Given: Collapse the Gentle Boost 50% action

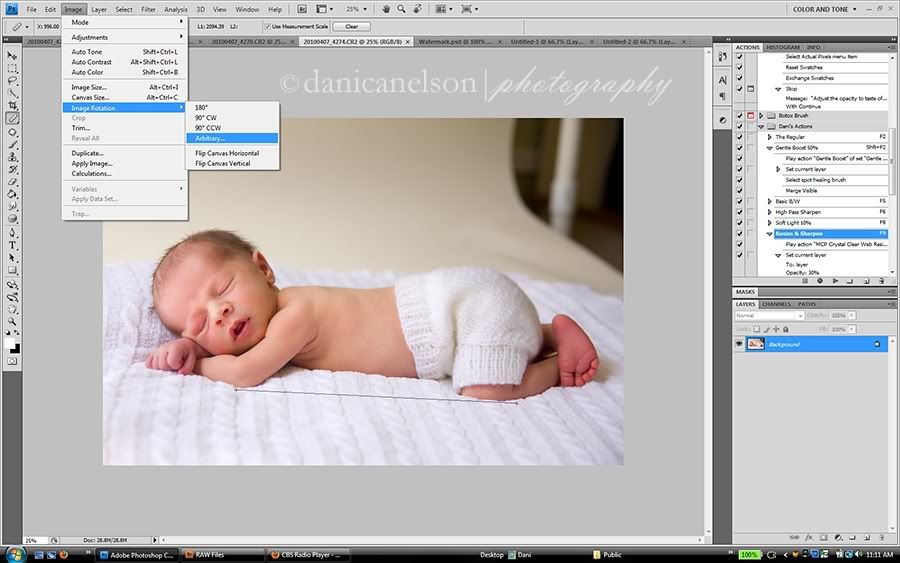Looking at the screenshot, I should 770,148.
